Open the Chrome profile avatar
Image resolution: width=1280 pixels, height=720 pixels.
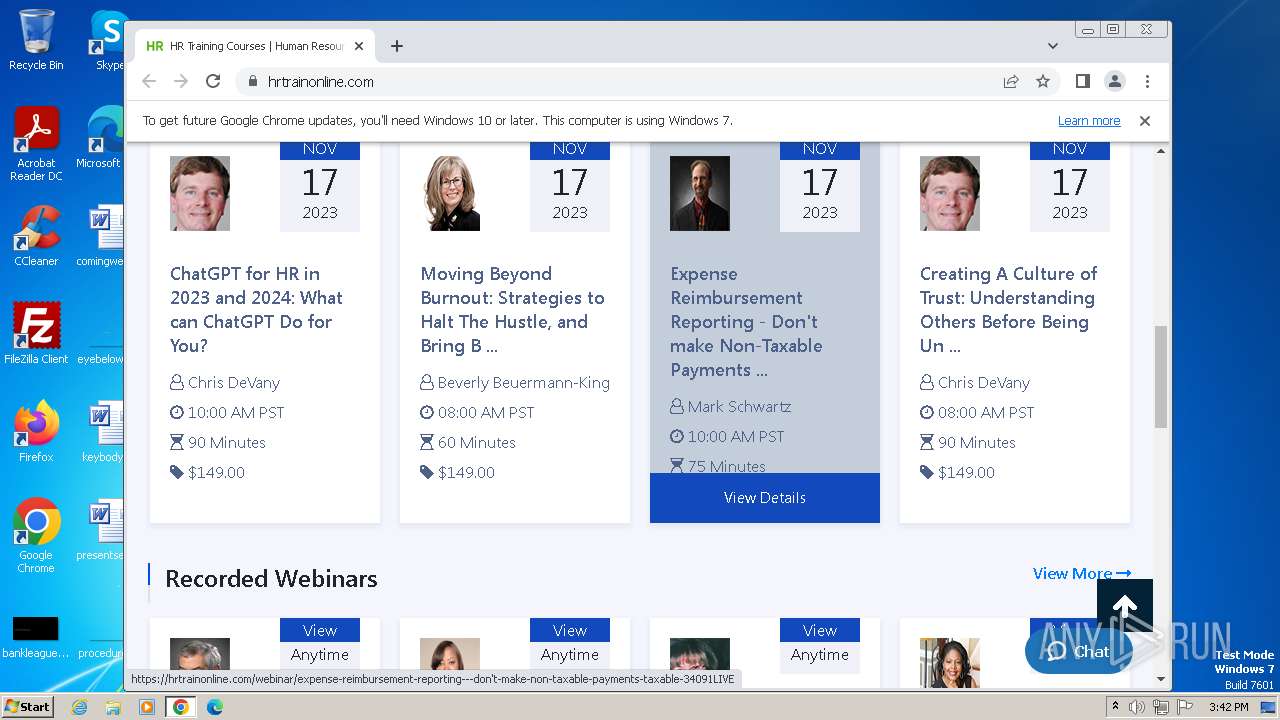pyautogui.click(x=1114, y=81)
